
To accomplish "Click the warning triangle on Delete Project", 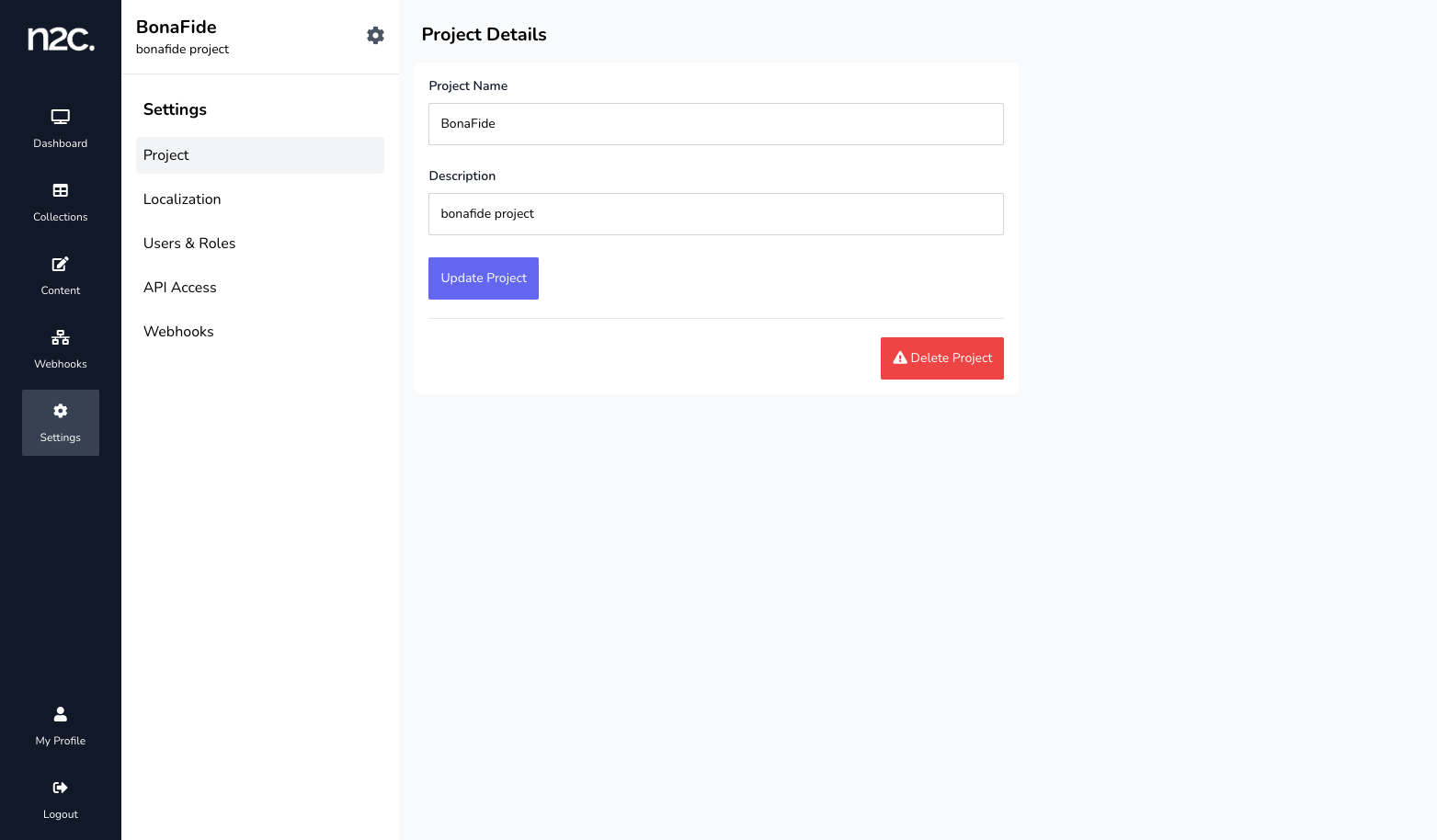I will click(x=900, y=358).
